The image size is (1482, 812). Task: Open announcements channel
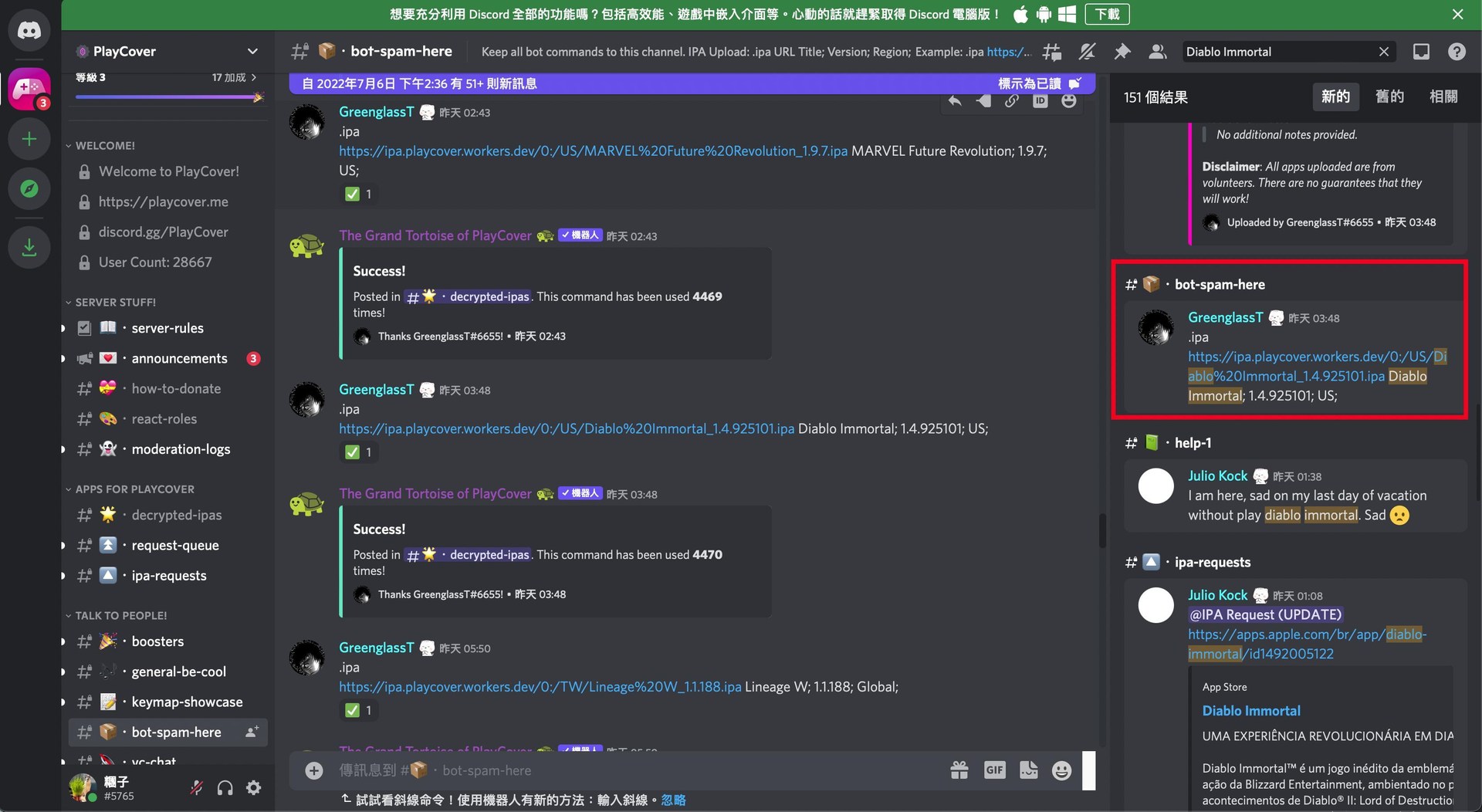pos(167,358)
